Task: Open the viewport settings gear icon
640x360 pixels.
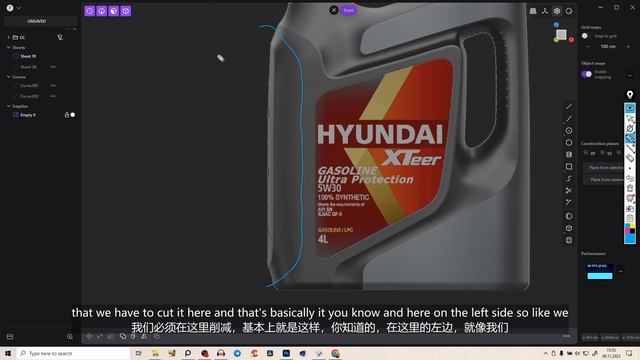Action: tap(557, 11)
